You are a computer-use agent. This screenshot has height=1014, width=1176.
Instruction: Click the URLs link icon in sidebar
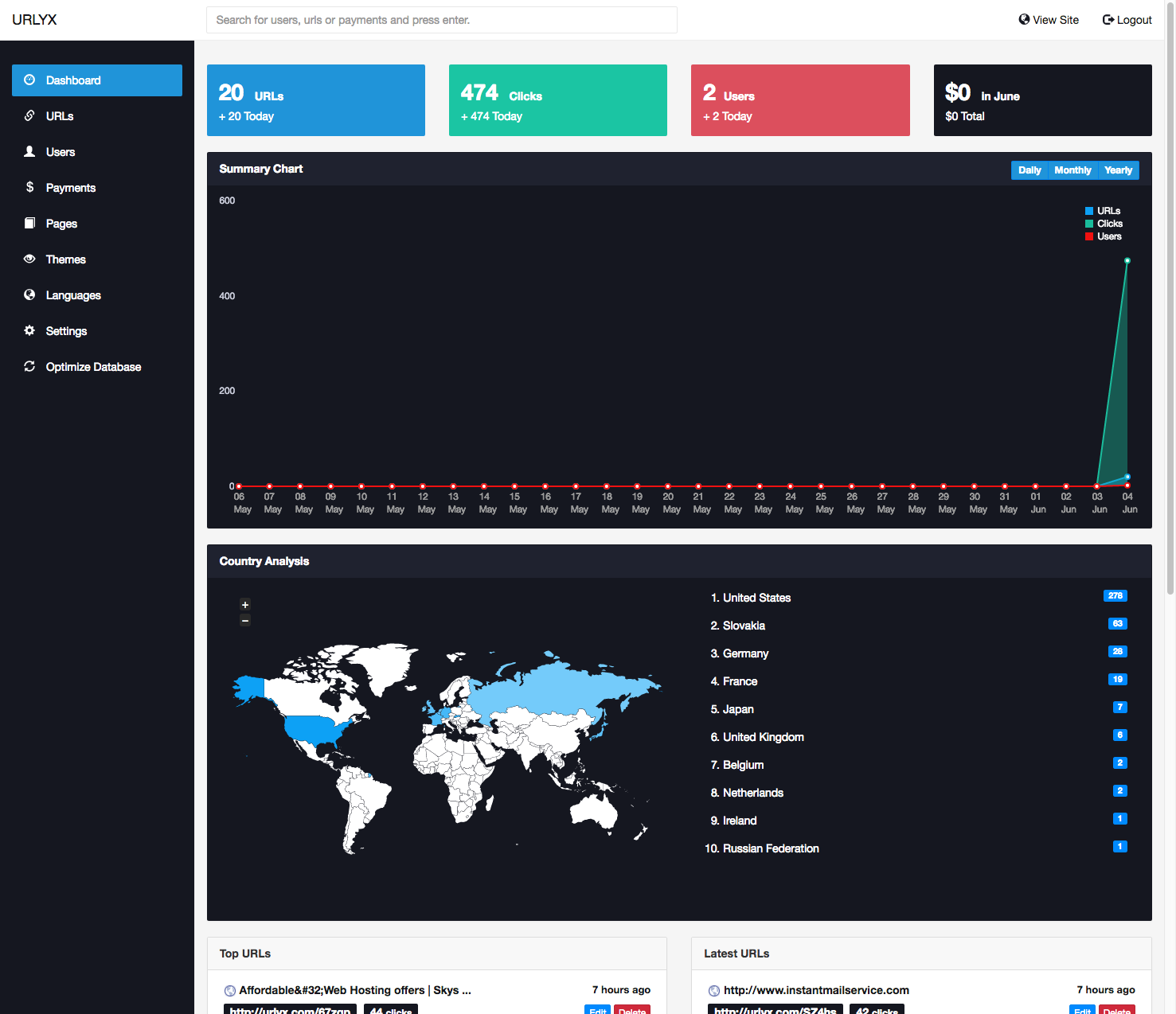(x=29, y=116)
